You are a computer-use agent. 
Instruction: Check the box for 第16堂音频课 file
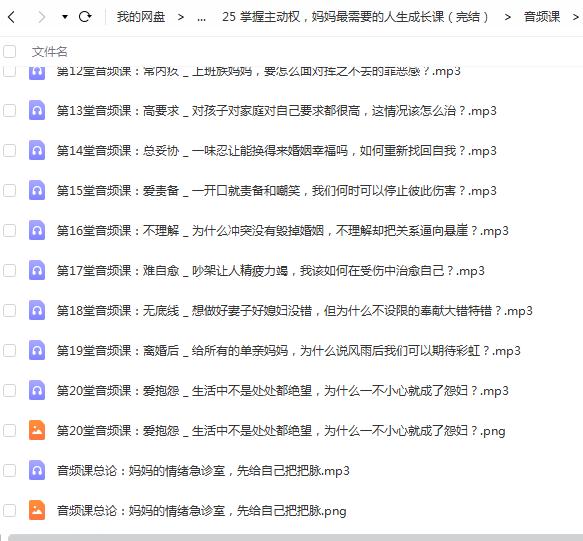(x=10, y=231)
